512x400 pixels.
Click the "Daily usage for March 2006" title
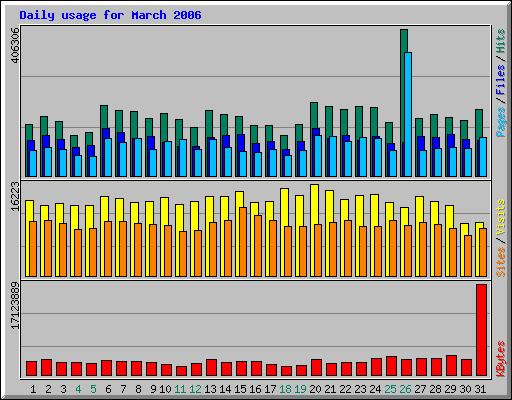coord(110,15)
